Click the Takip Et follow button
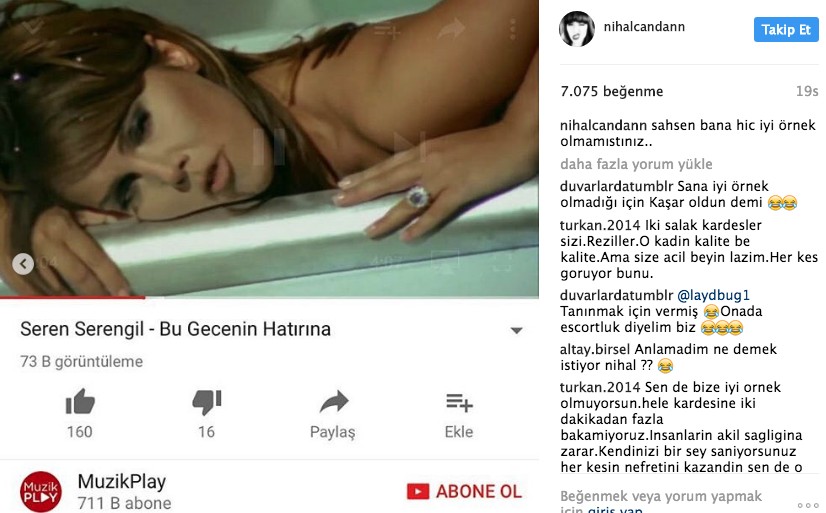Screen dimensions: 826x513 click(x=786, y=29)
